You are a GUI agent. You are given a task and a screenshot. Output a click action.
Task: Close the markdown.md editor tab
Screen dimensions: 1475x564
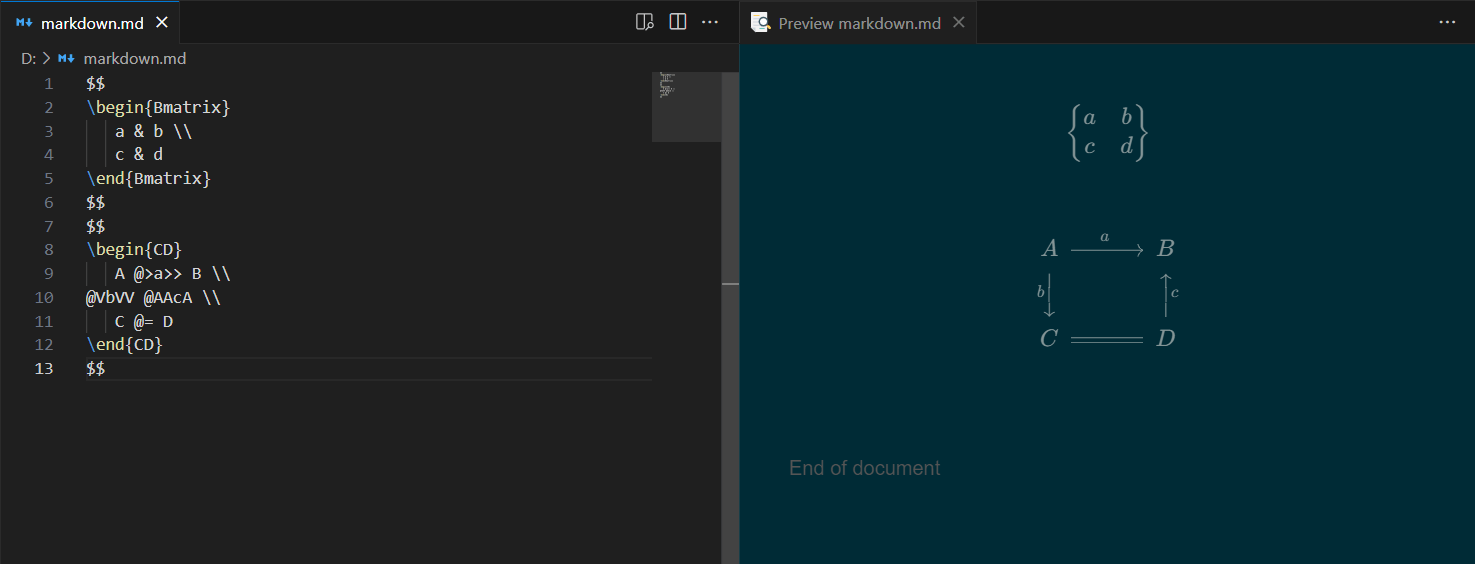coord(163,22)
